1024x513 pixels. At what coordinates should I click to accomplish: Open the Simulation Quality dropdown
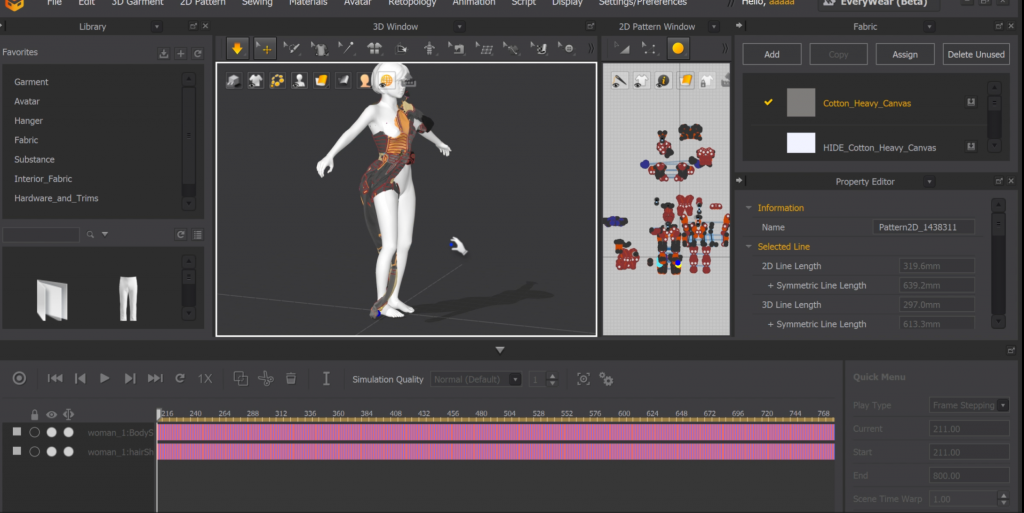point(476,379)
